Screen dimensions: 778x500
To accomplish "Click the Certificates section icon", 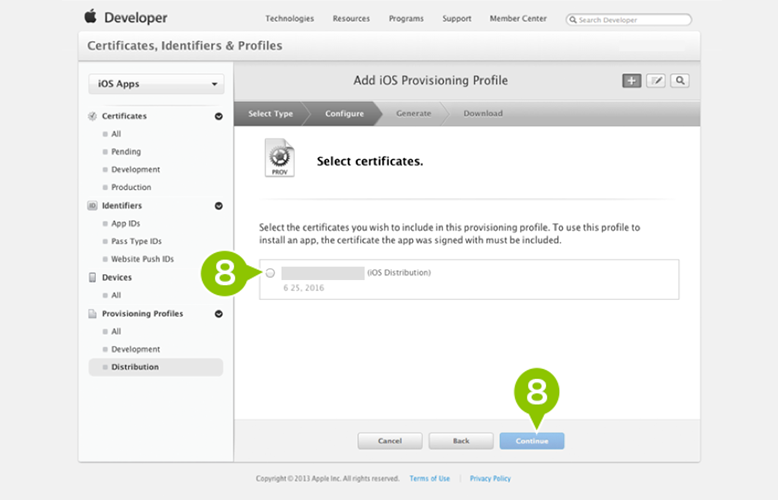I will pos(92,116).
